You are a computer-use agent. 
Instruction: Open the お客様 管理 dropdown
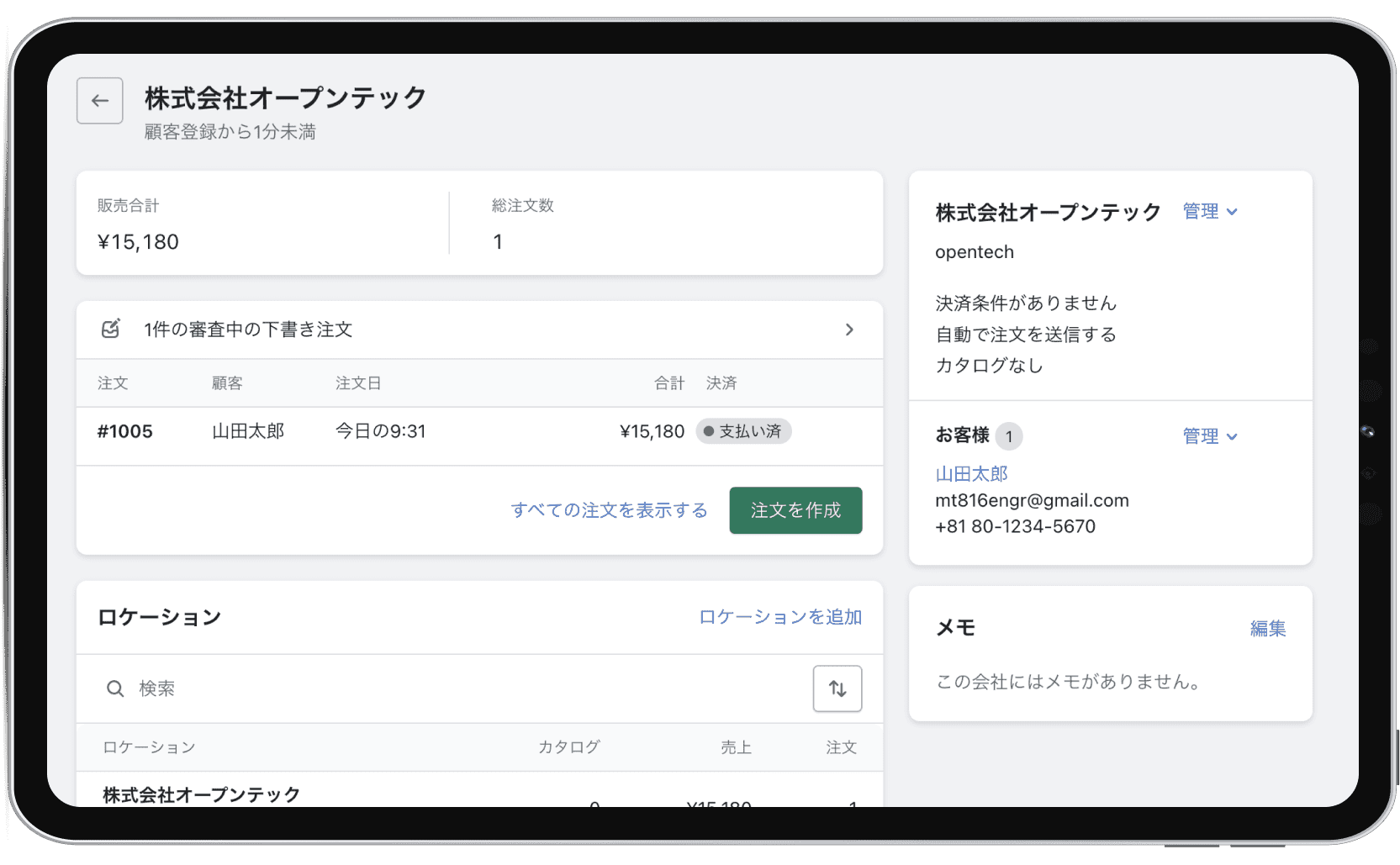click(x=1209, y=436)
